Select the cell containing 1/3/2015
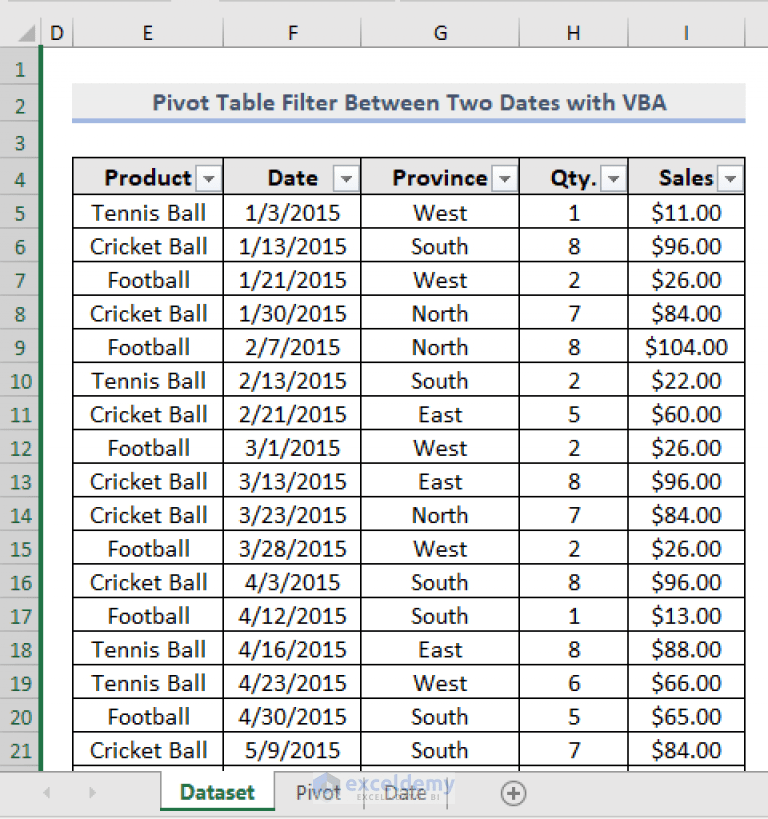The height and width of the screenshot is (819, 768). pos(290,212)
